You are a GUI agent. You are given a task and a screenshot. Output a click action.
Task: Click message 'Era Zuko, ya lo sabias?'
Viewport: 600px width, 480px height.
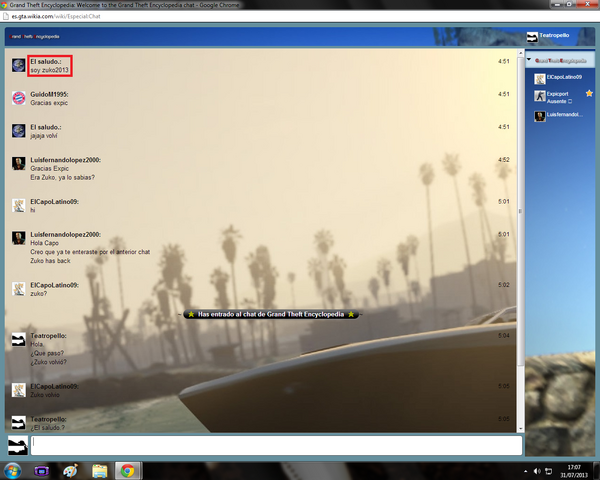62,178
